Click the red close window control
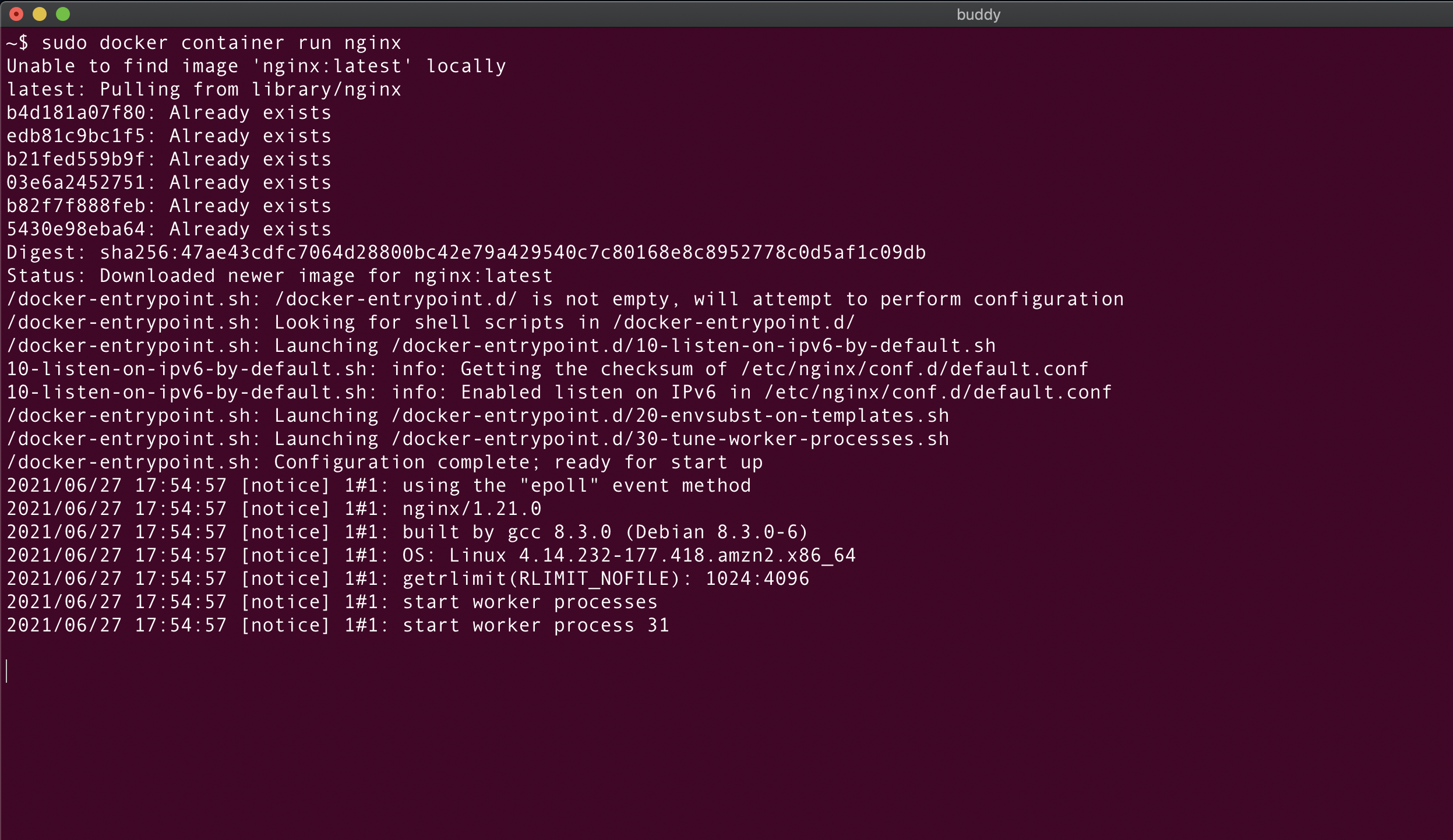Image resolution: width=1453 pixels, height=840 pixels. [16, 13]
